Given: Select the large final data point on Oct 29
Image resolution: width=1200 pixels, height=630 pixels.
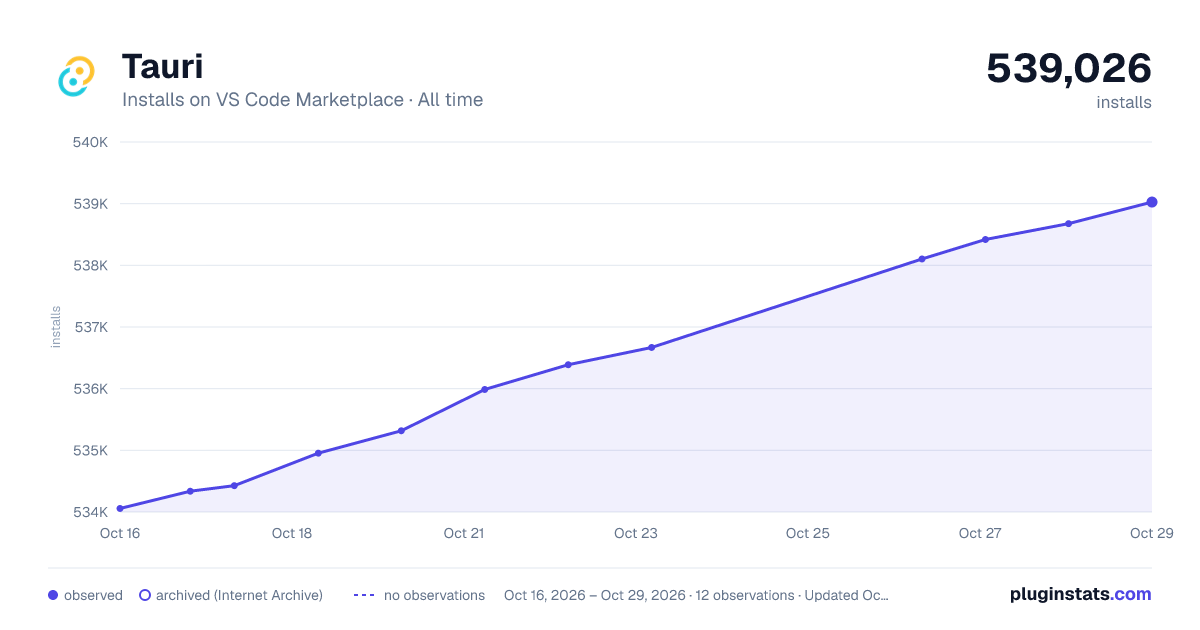Looking at the screenshot, I should coord(1152,202).
